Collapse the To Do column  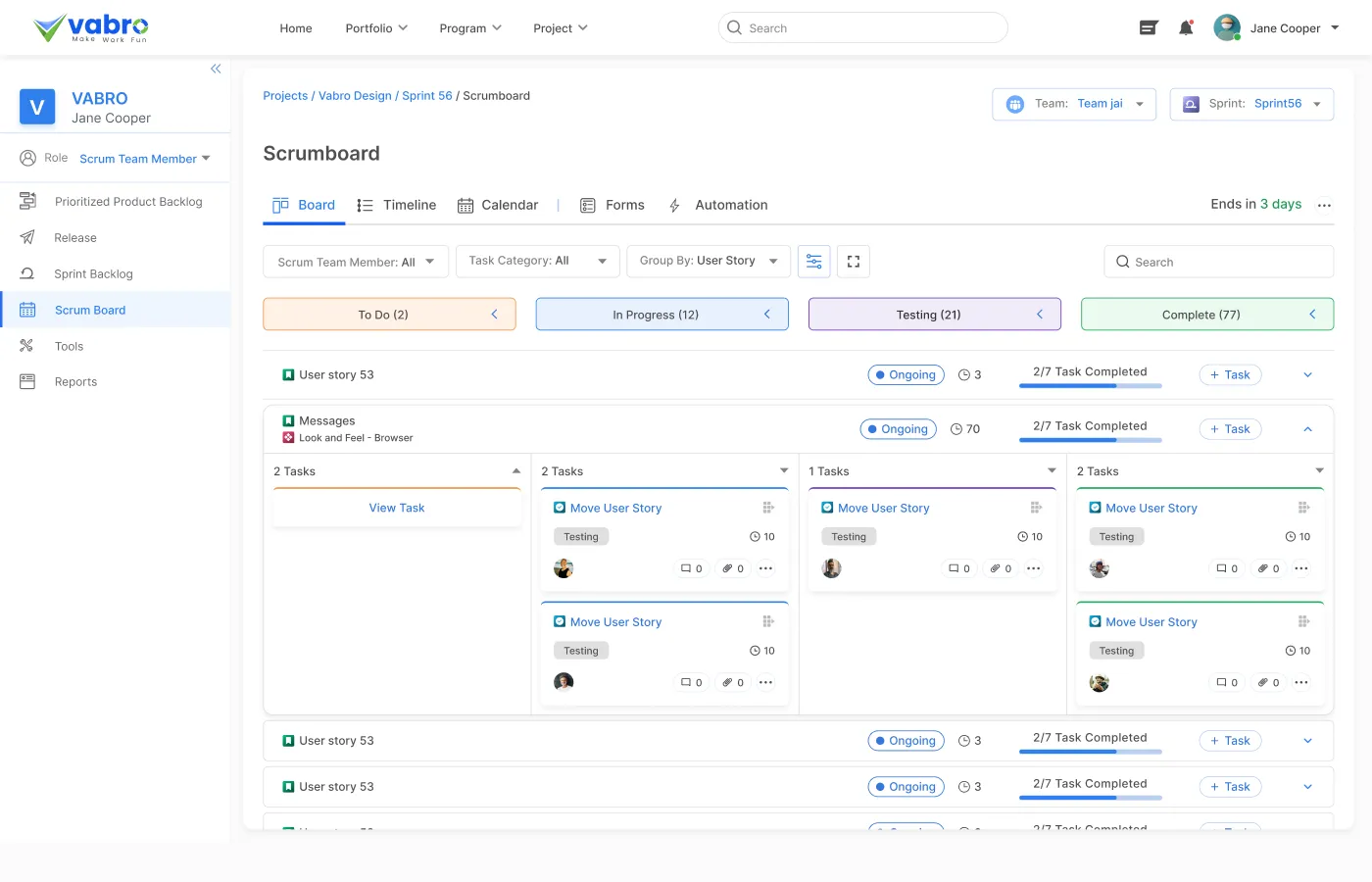(495, 315)
